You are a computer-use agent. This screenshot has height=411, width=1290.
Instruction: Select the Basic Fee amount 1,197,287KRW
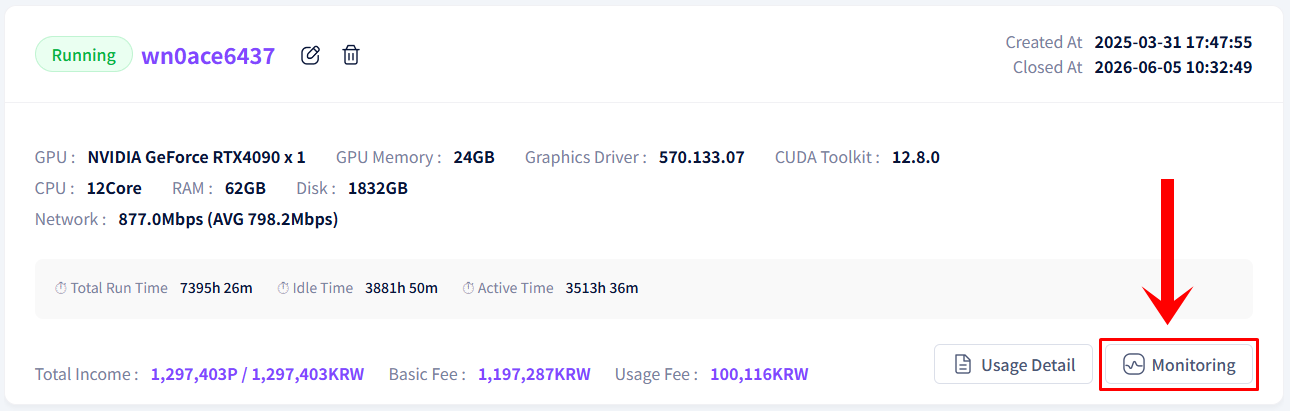click(534, 374)
